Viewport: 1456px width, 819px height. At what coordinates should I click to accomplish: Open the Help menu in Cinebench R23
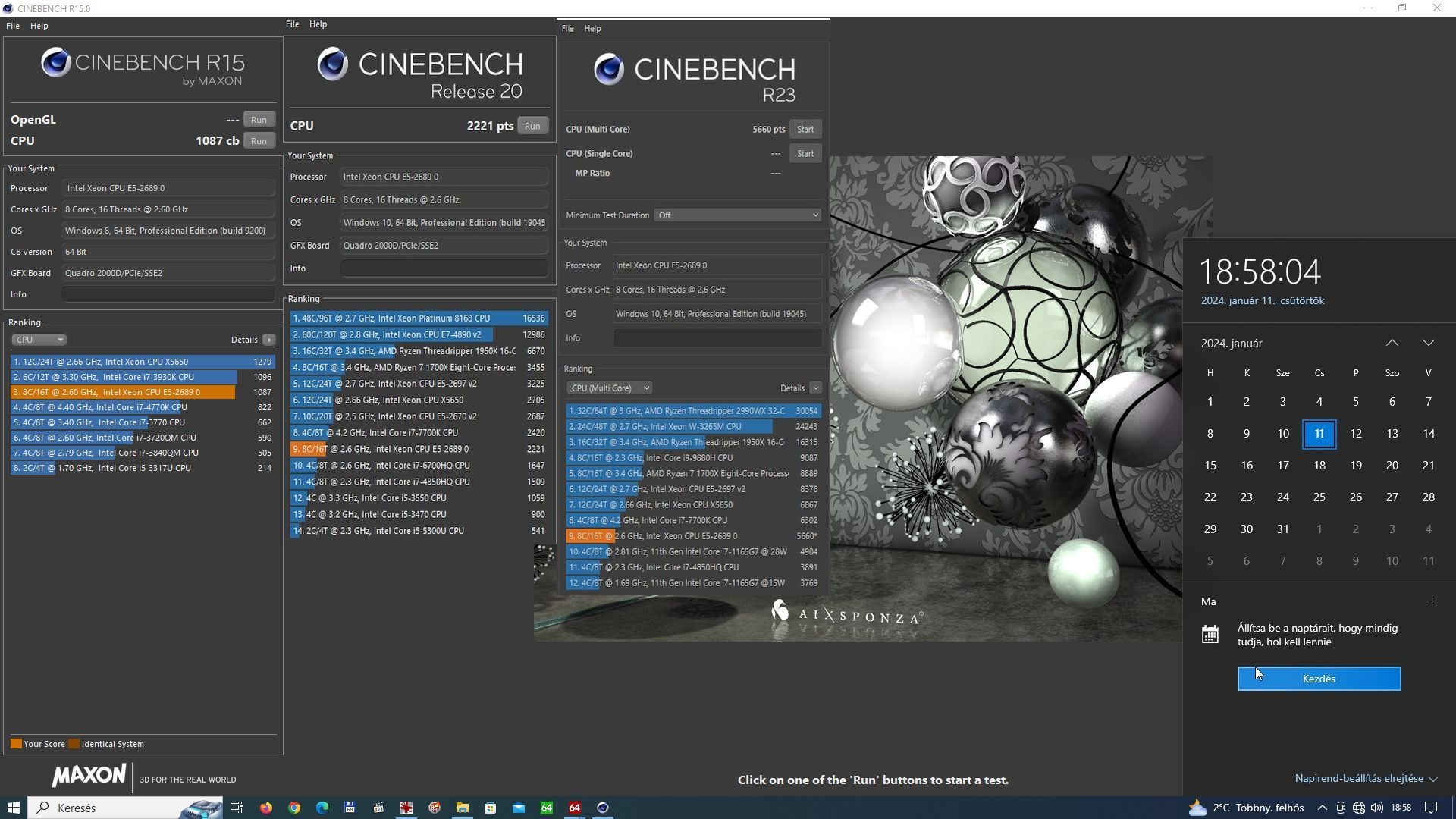pos(592,29)
